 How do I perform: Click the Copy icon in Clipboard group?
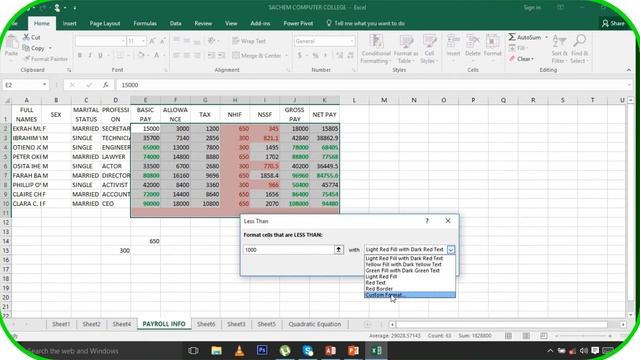pyautogui.click(x=27, y=48)
